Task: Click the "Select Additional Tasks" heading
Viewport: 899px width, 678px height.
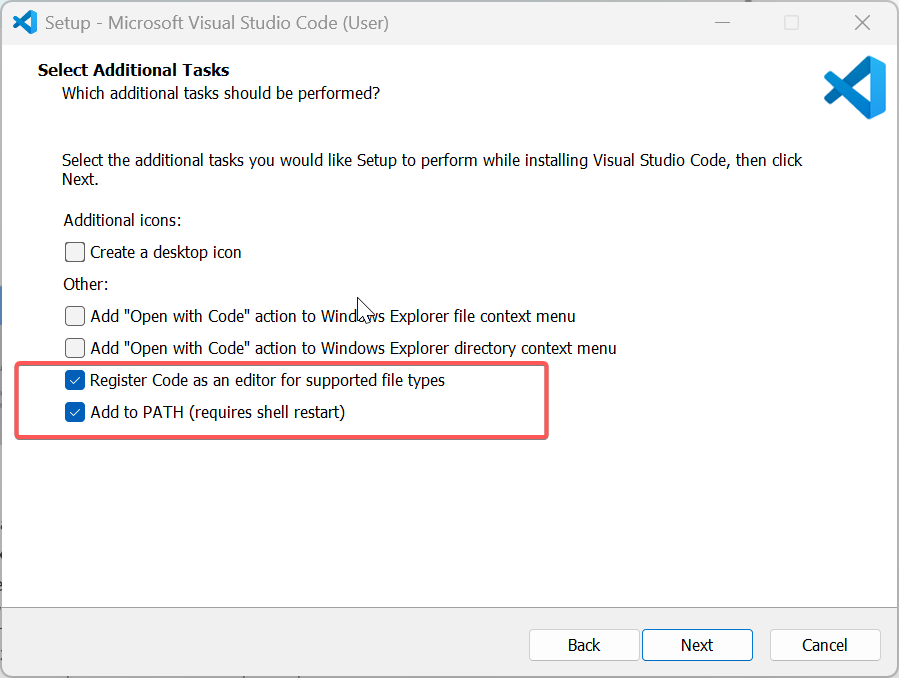Action: (134, 70)
